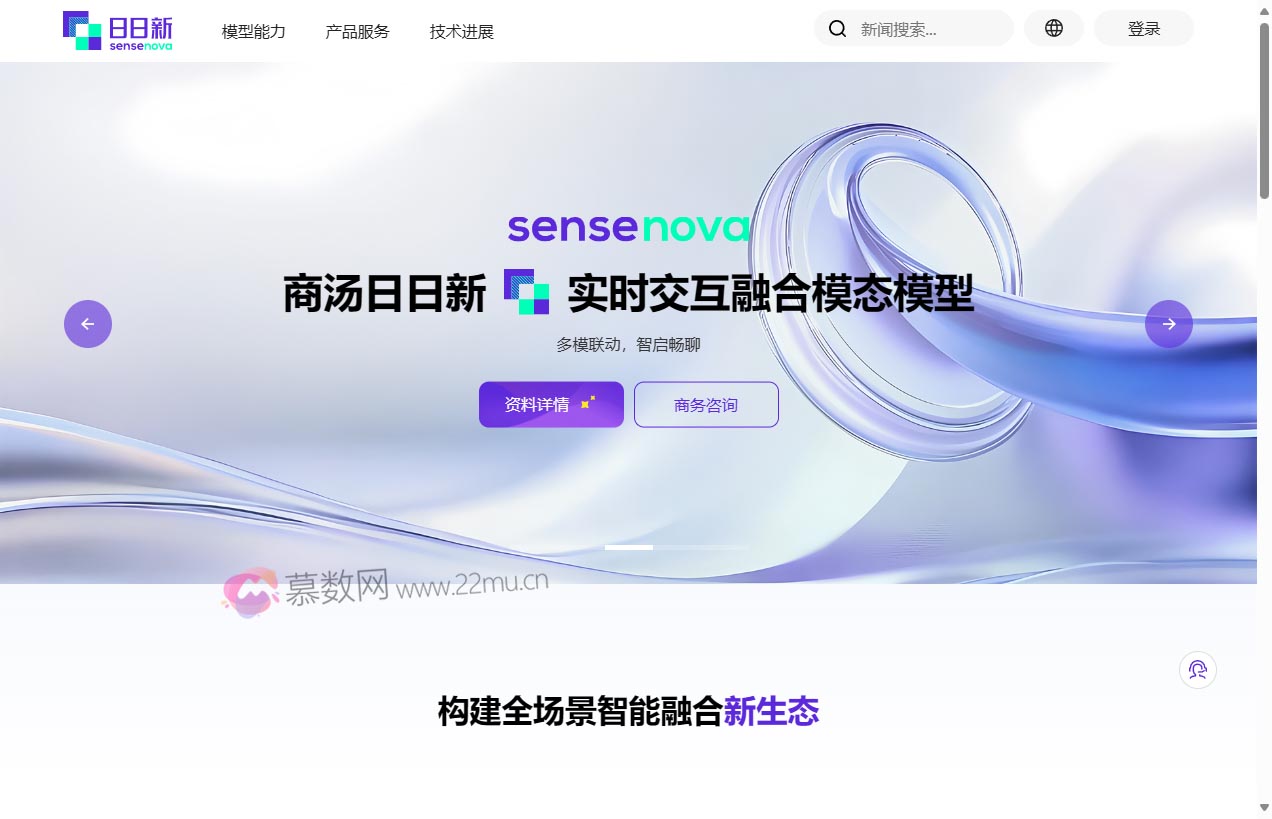
Task: Click the vertical scrollbar thumb
Action: click(1264, 110)
